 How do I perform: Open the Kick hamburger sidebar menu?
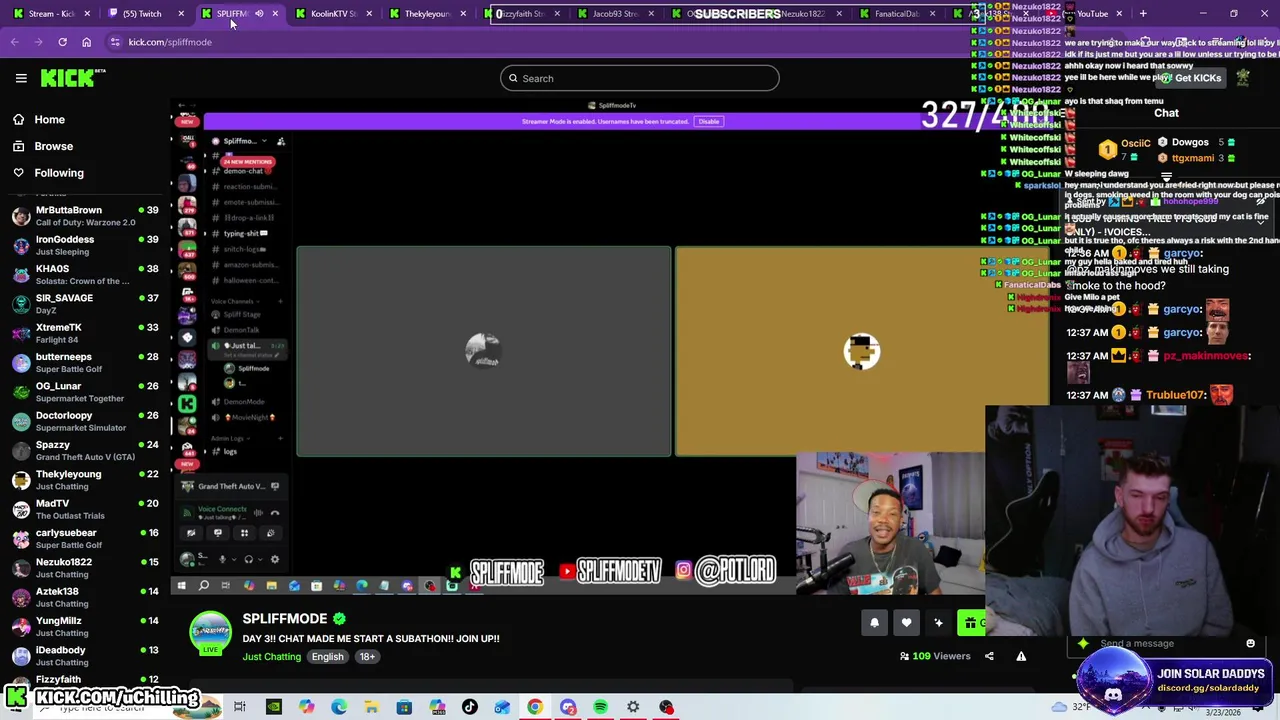21,78
